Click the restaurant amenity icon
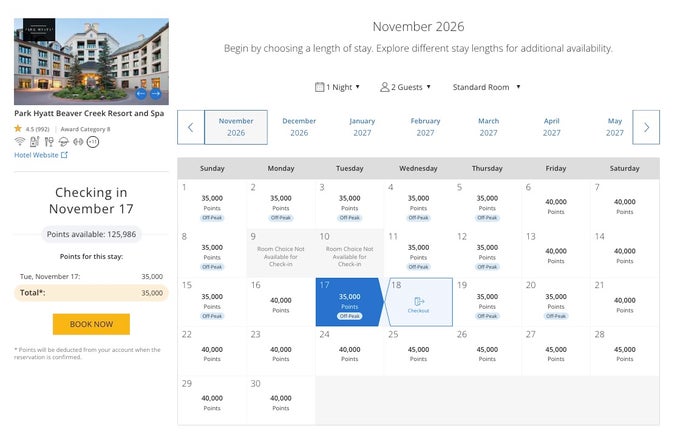Viewport: 700px width, 437px height. pyautogui.click(x=49, y=142)
